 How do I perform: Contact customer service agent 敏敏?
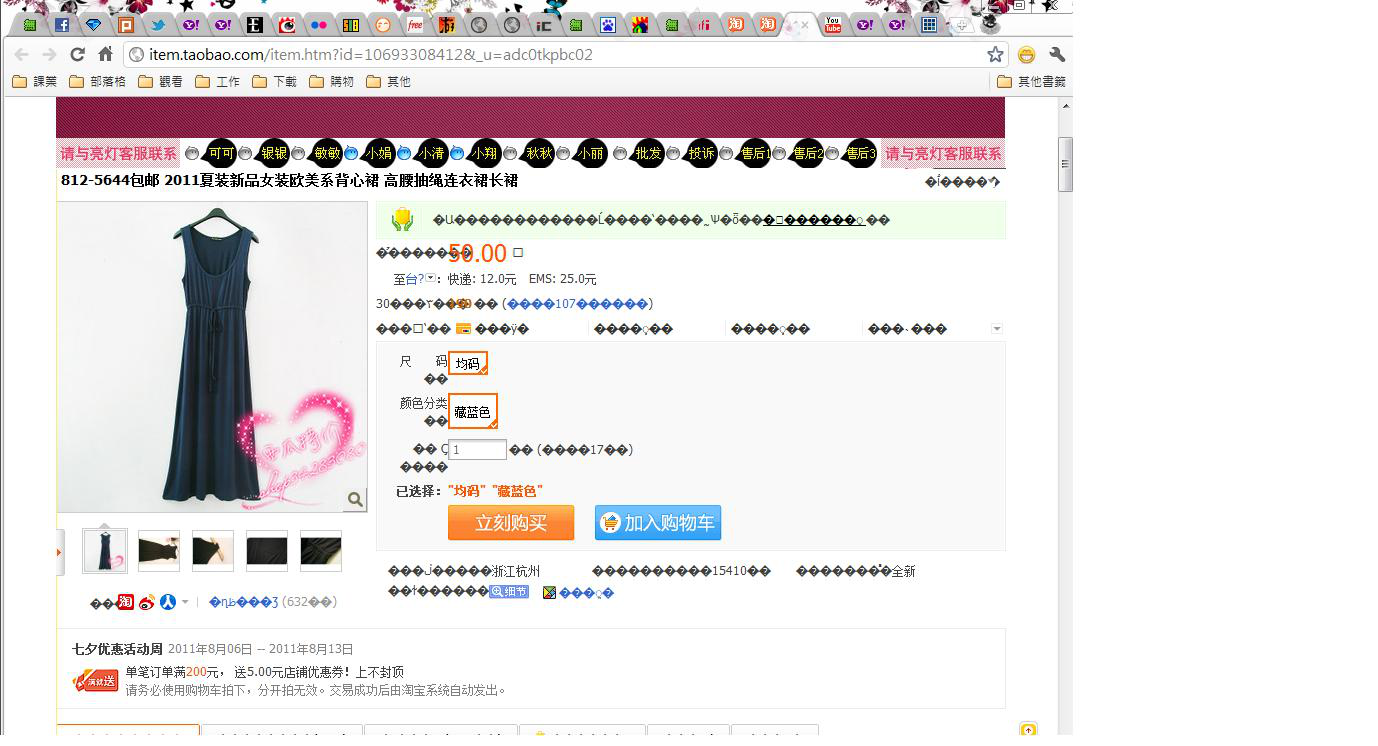pyautogui.click(x=327, y=153)
